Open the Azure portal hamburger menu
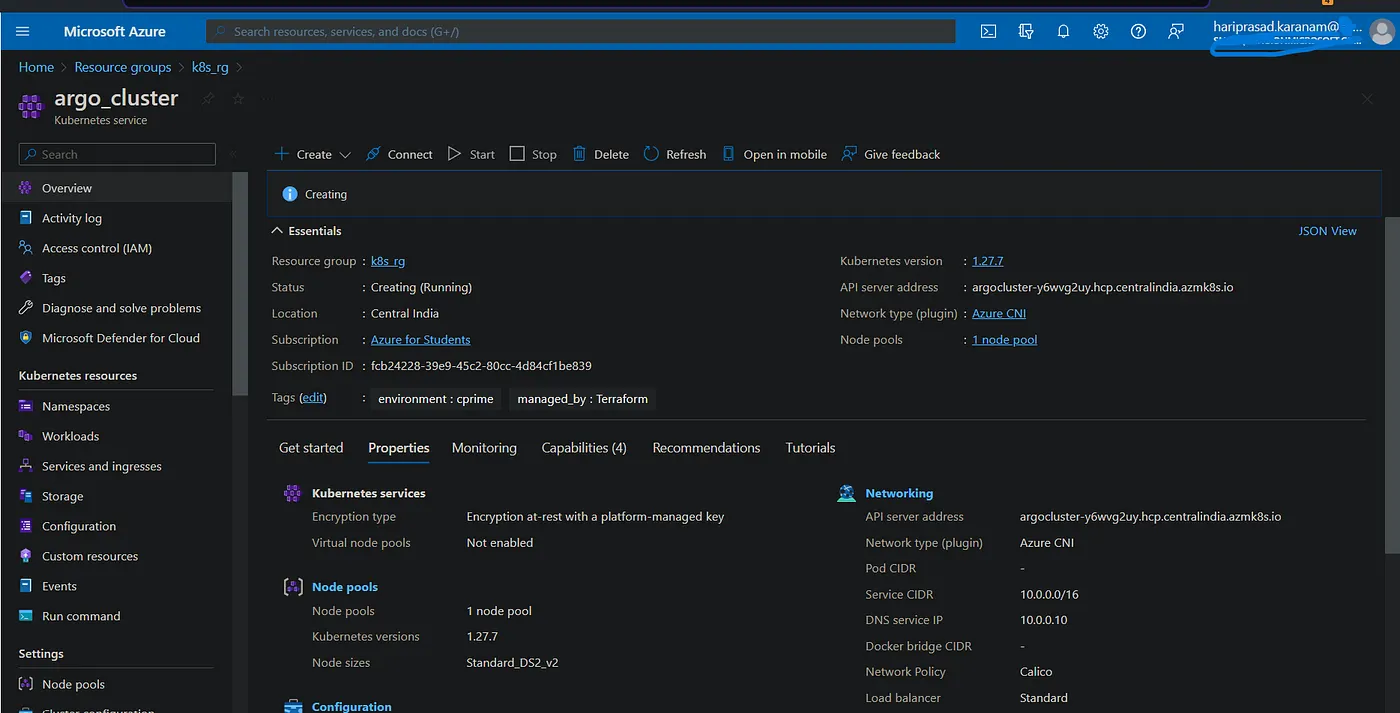The image size is (1400, 713). 23,31
